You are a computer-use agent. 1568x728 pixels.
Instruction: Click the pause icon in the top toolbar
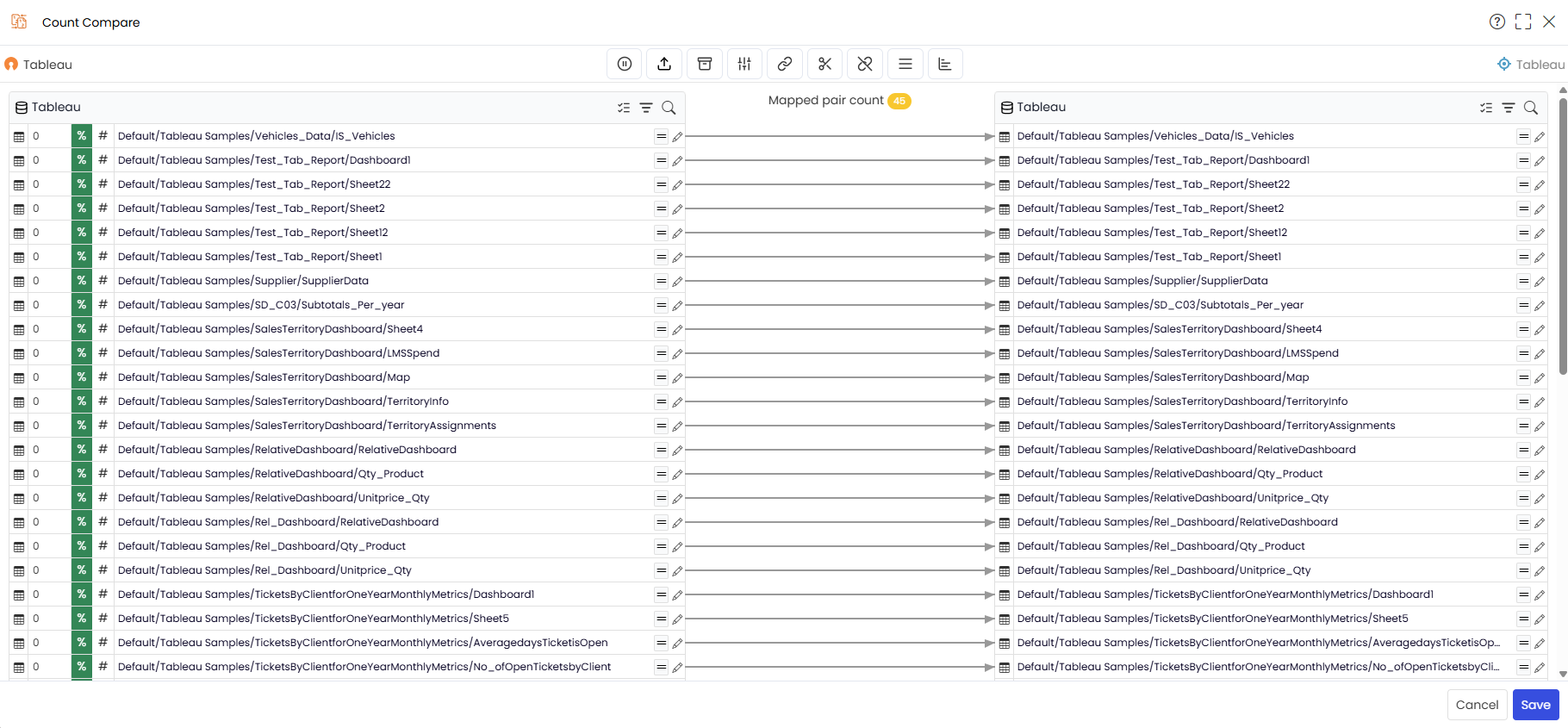tap(625, 64)
